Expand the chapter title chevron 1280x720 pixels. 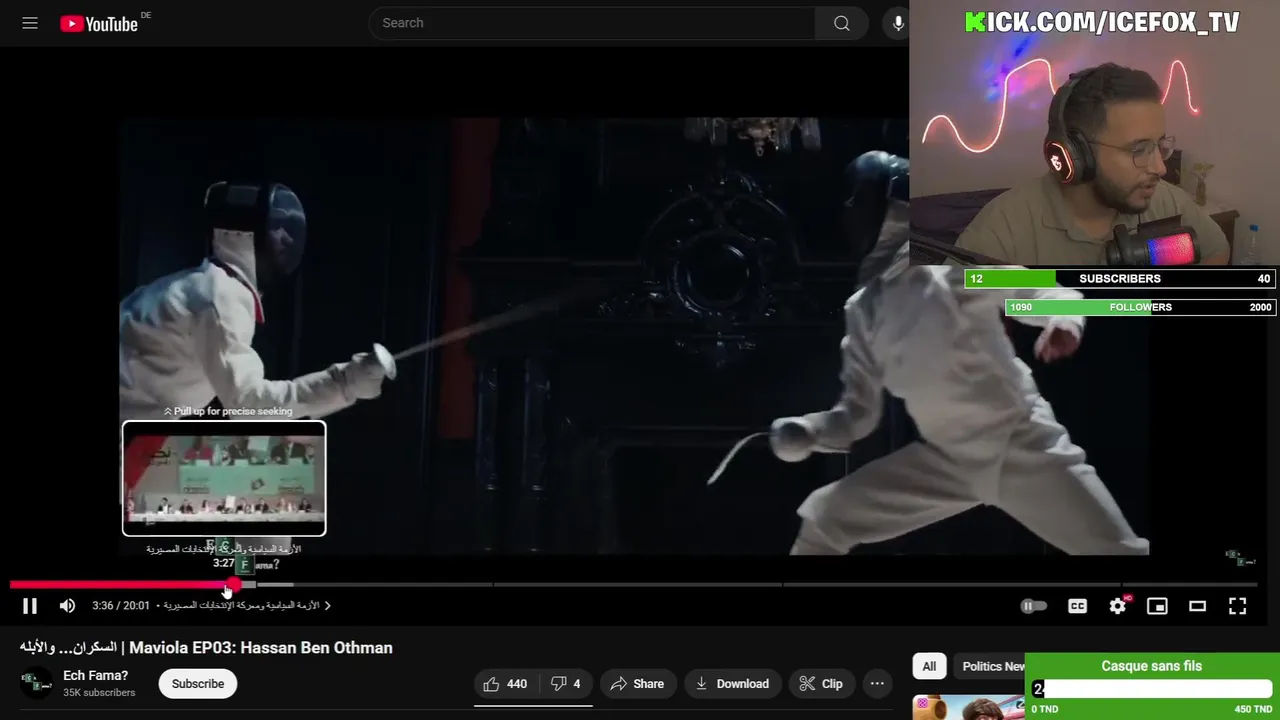(x=327, y=606)
